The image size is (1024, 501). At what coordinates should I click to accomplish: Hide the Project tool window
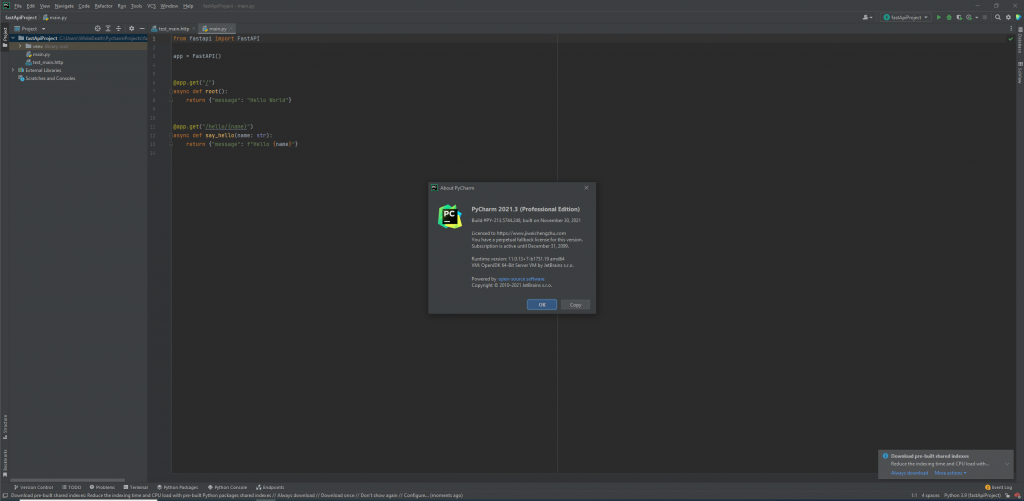click(142, 29)
